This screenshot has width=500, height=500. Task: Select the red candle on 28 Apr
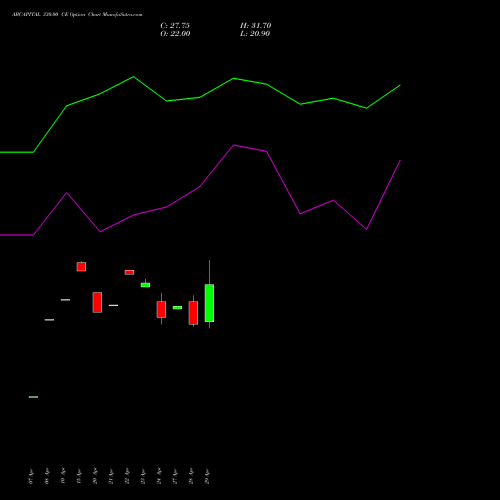[x=193, y=313]
